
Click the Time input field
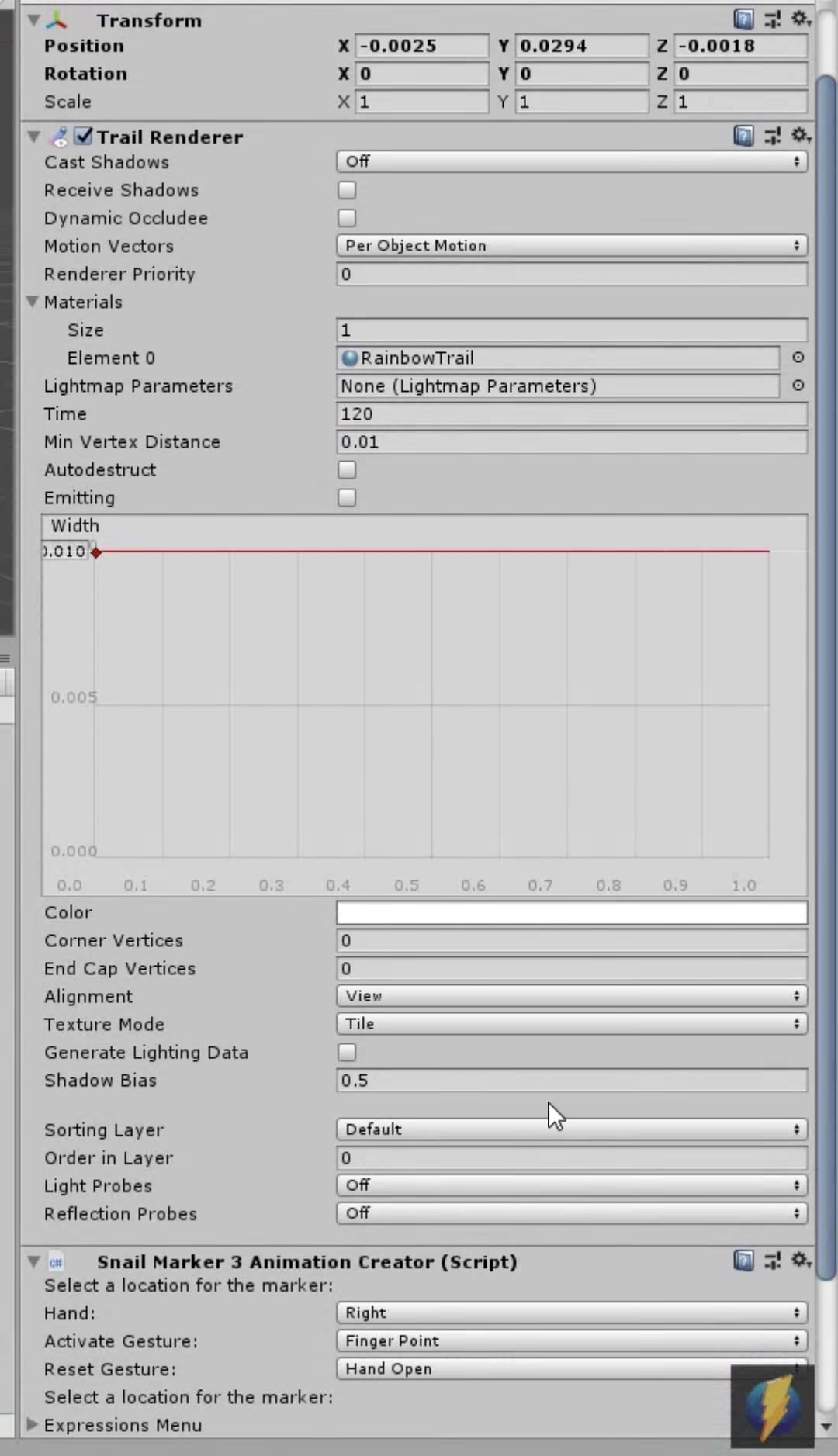point(571,413)
